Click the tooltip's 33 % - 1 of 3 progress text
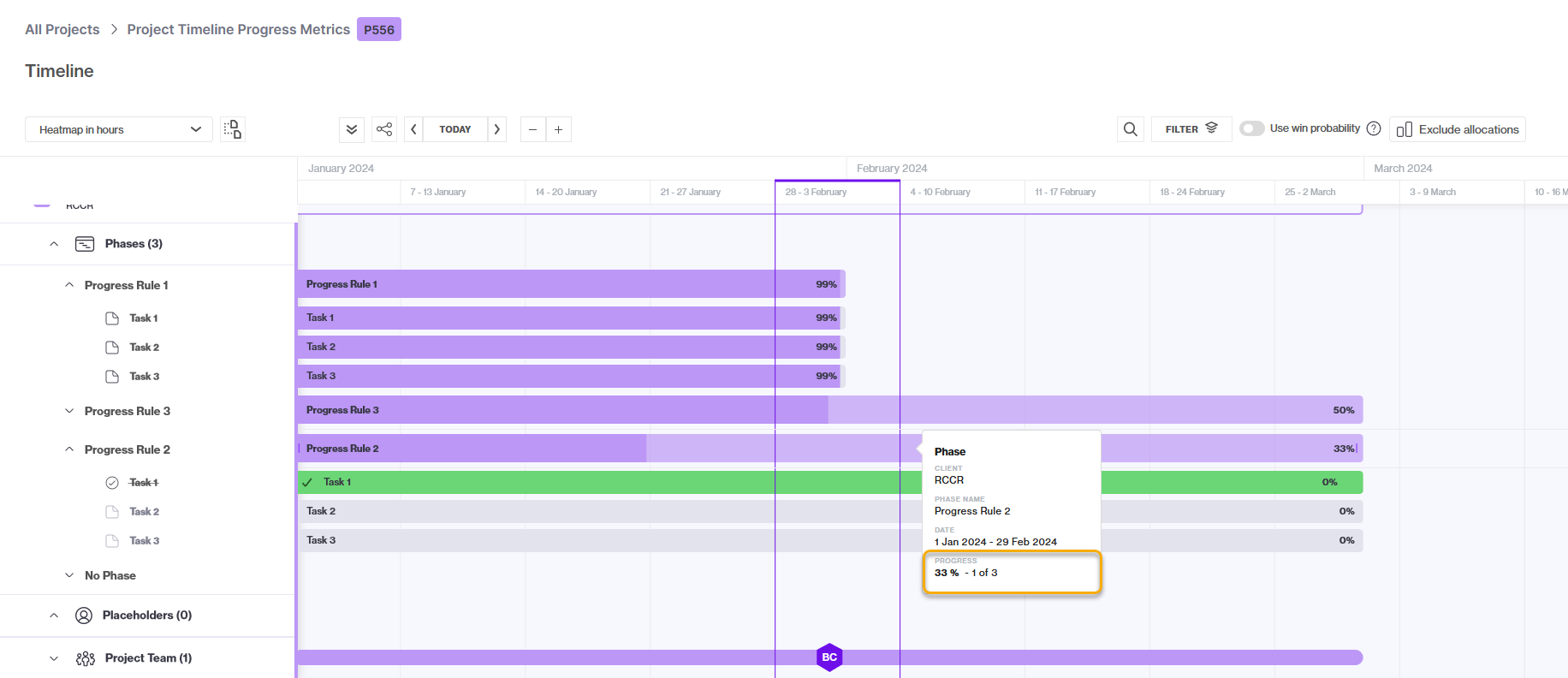Screen dimensions: 1568x678 (x=965, y=573)
